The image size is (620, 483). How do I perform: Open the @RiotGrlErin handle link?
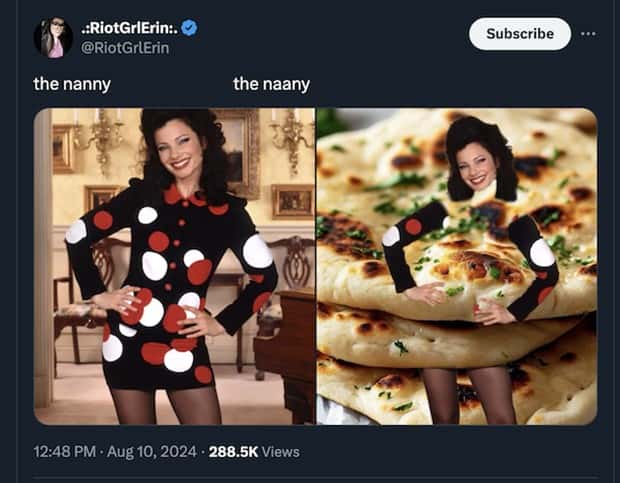[125, 46]
